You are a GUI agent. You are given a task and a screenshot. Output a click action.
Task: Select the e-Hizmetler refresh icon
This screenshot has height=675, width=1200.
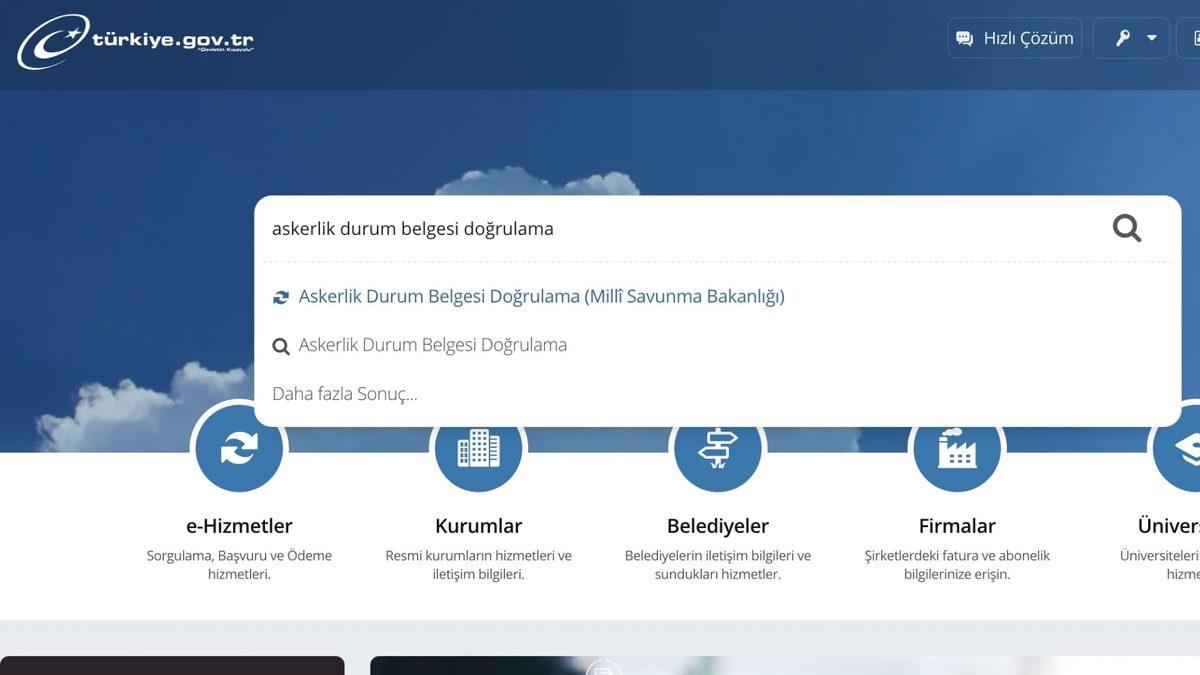tap(238, 447)
